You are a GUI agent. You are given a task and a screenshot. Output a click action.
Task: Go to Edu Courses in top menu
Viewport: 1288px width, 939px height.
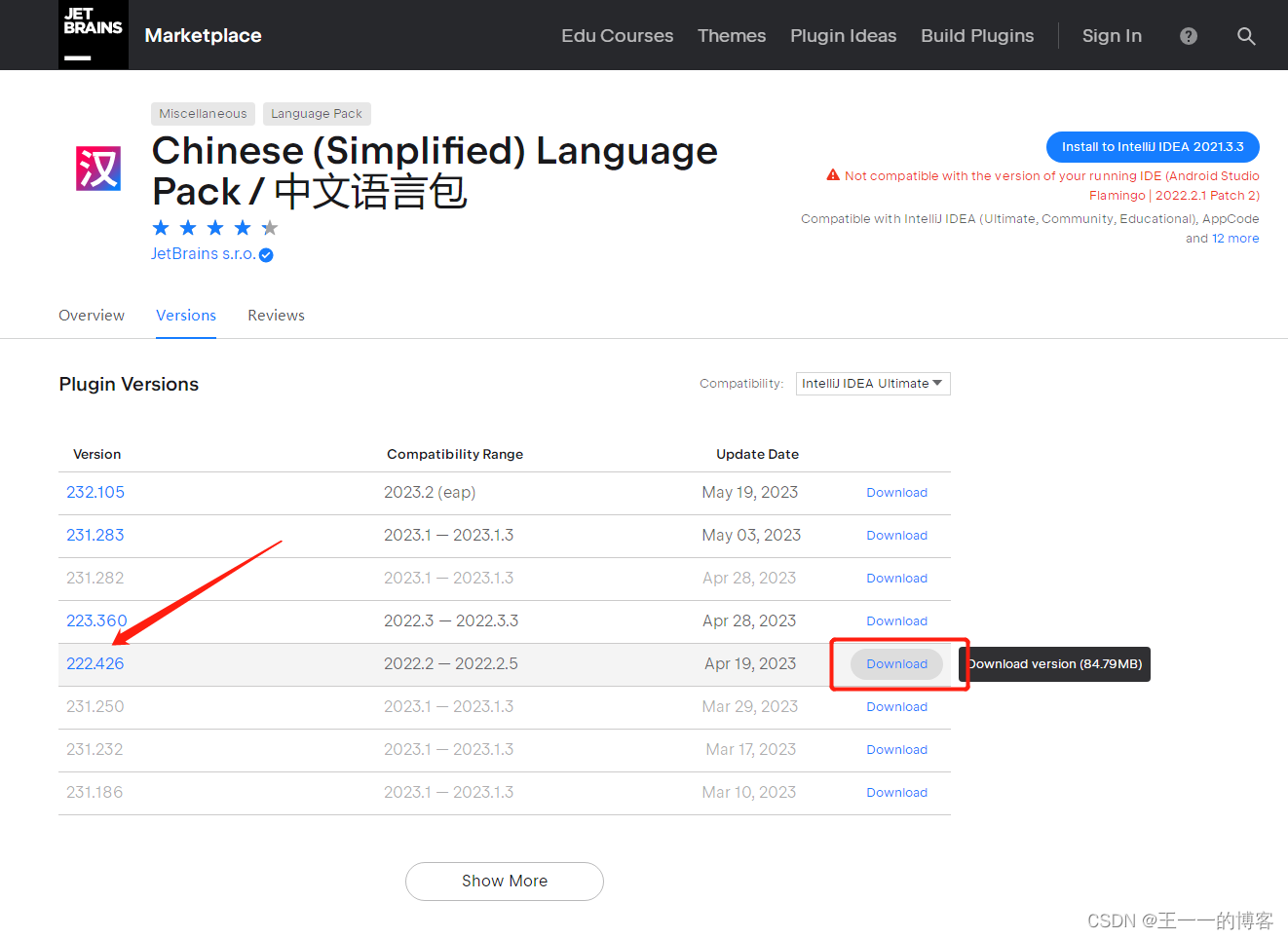coord(618,36)
